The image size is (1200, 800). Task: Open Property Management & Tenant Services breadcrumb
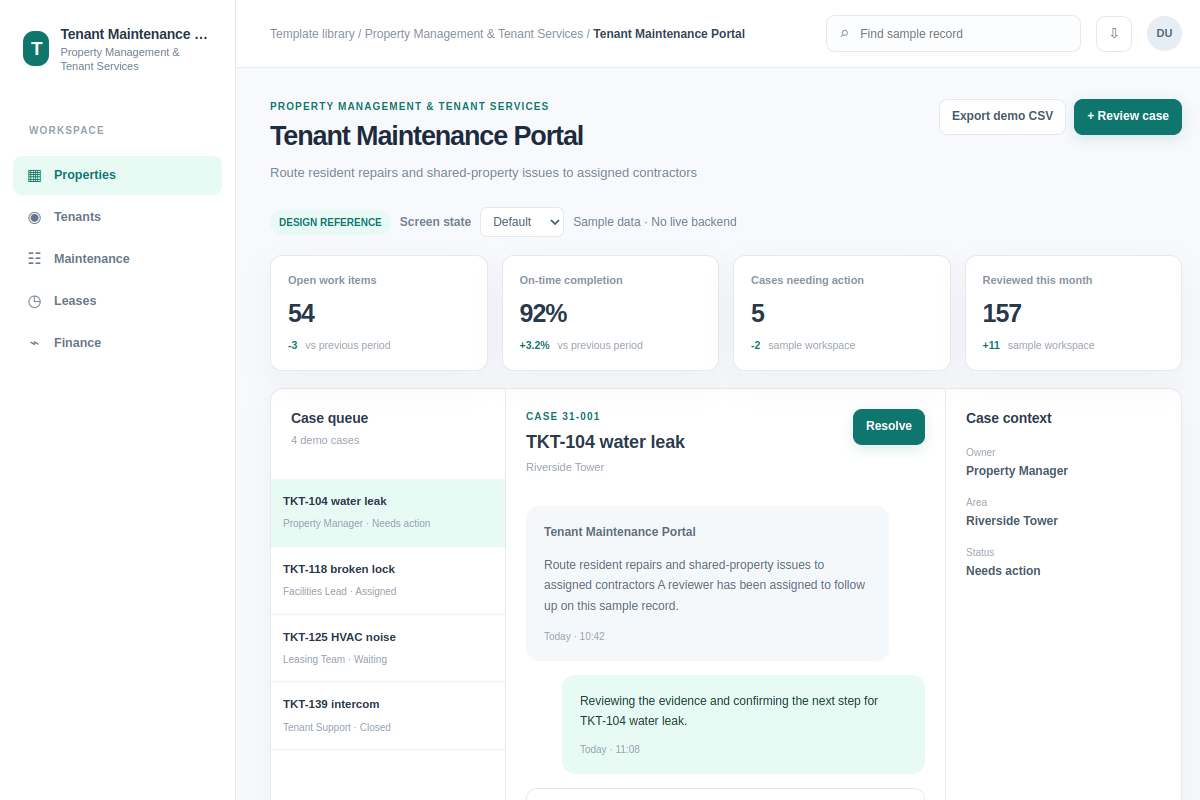(474, 34)
